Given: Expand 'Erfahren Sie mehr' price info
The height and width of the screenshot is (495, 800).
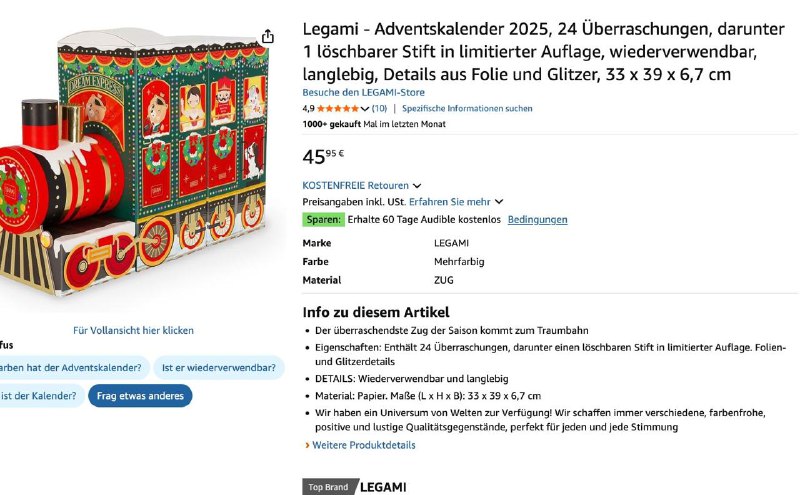Looking at the screenshot, I should click(456, 202).
